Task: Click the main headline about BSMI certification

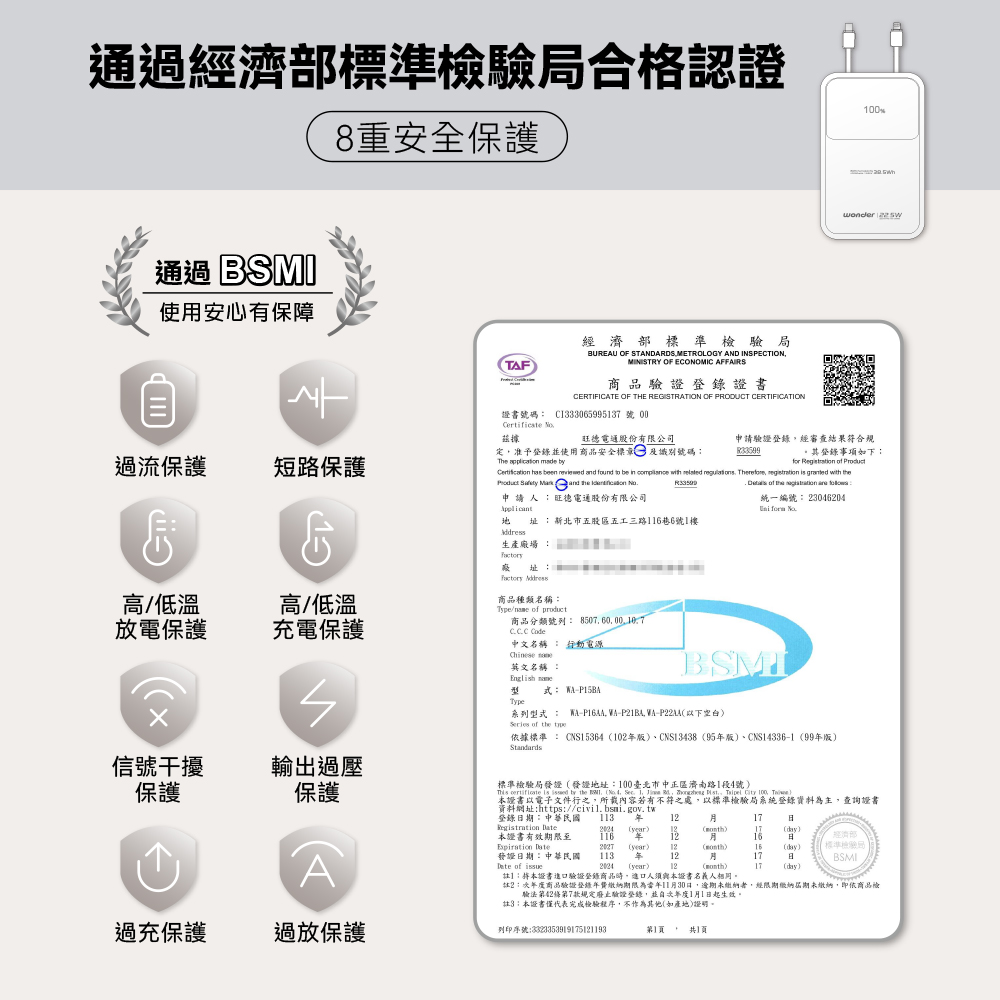Action: (x=436, y=67)
